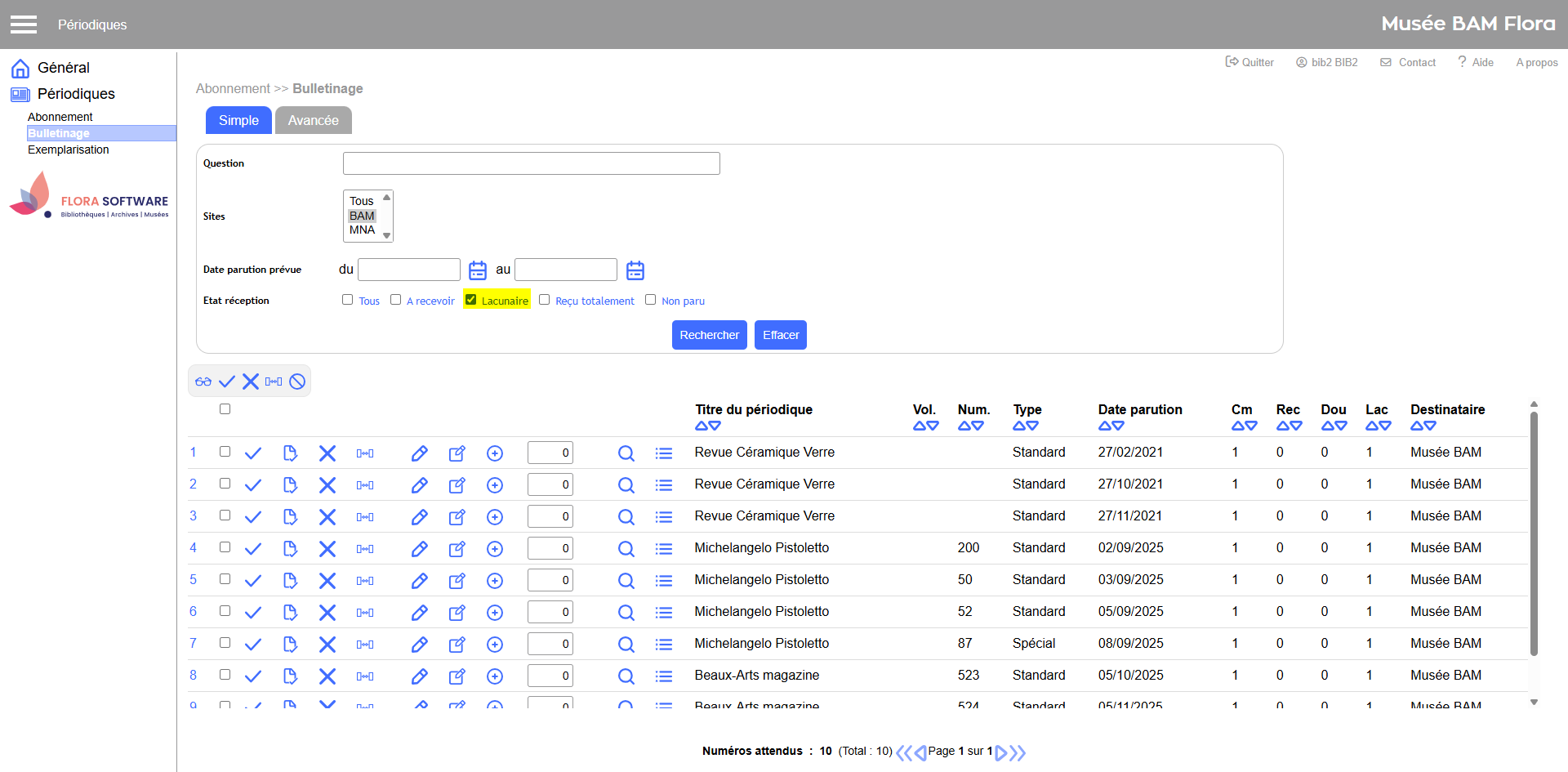Click checkmark icon on row 1
This screenshot has width=1568, height=772.
coord(253,453)
